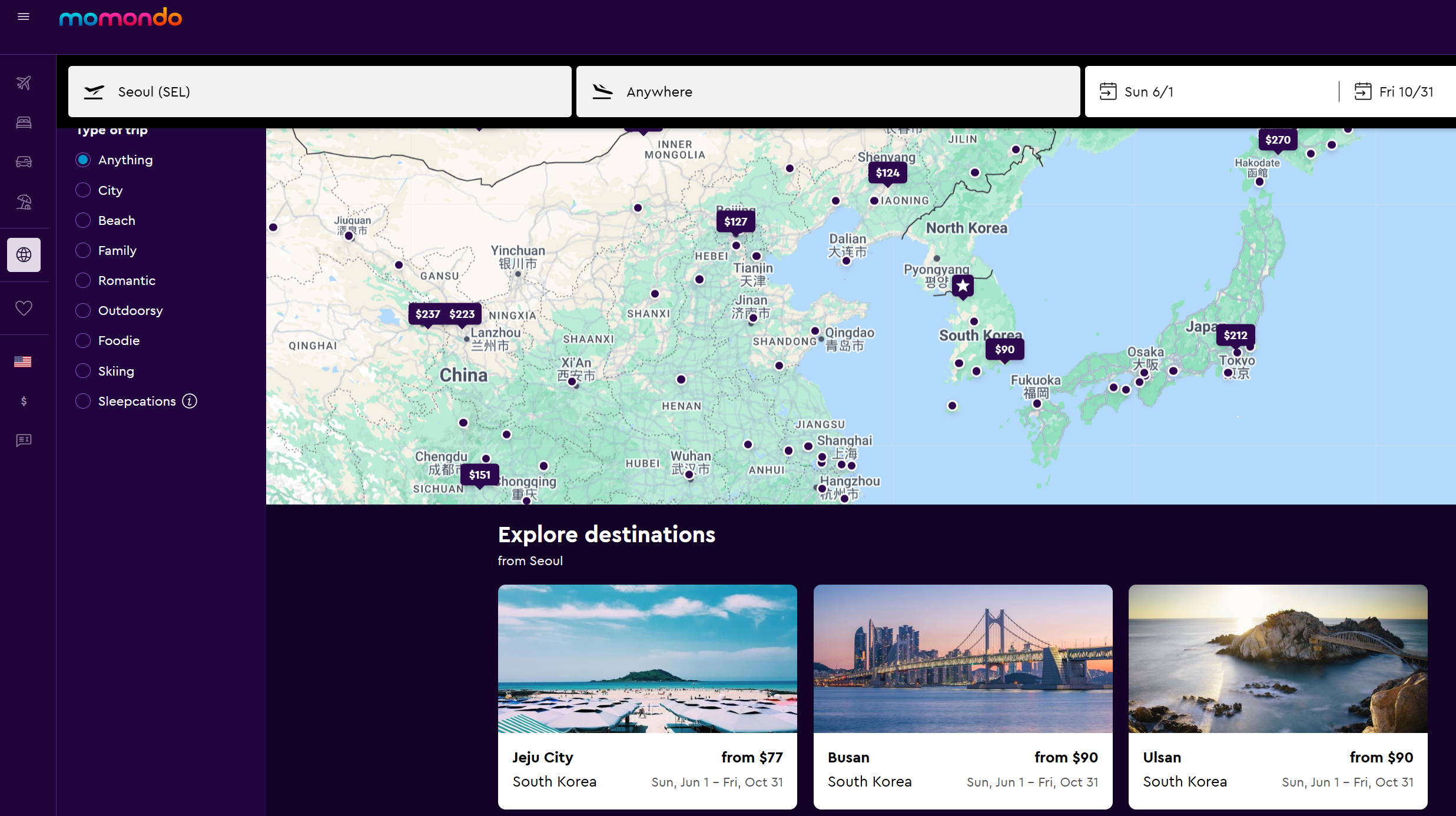Click the Flights airplane sidebar icon

coord(24,82)
